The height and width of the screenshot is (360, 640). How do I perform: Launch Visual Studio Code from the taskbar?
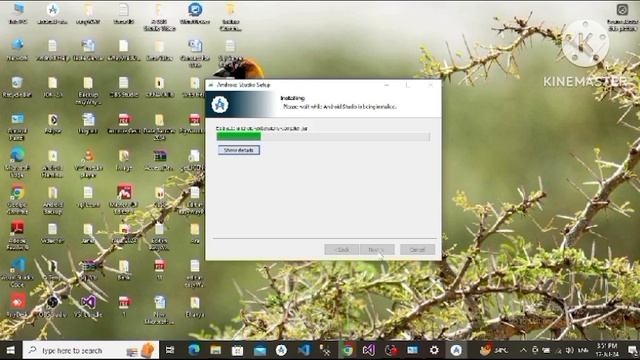(303, 350)
